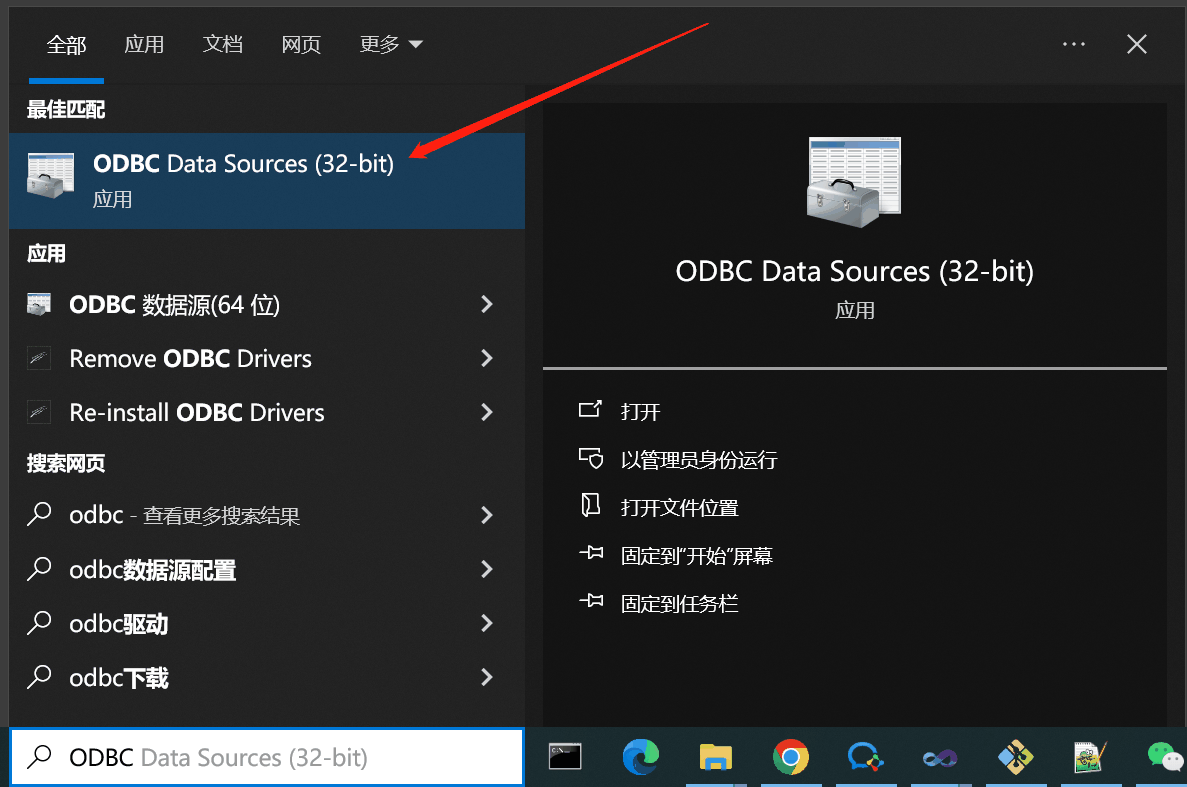Open Command Prompt from the taskbar
Screen dimensions: 1187x787
coord(565,757)
